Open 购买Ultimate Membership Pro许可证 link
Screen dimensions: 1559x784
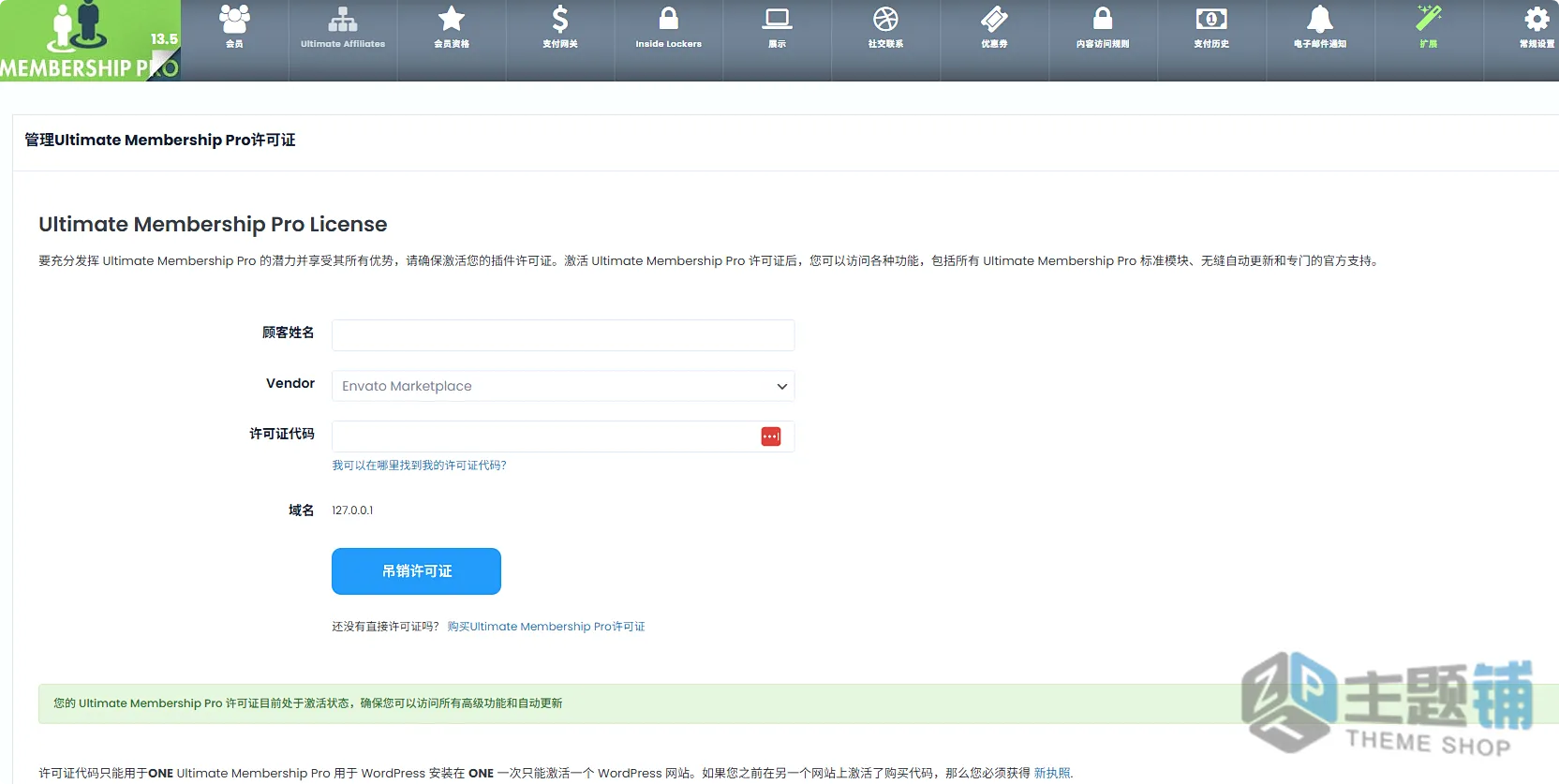pyautogui.click(x=546, y=627)
